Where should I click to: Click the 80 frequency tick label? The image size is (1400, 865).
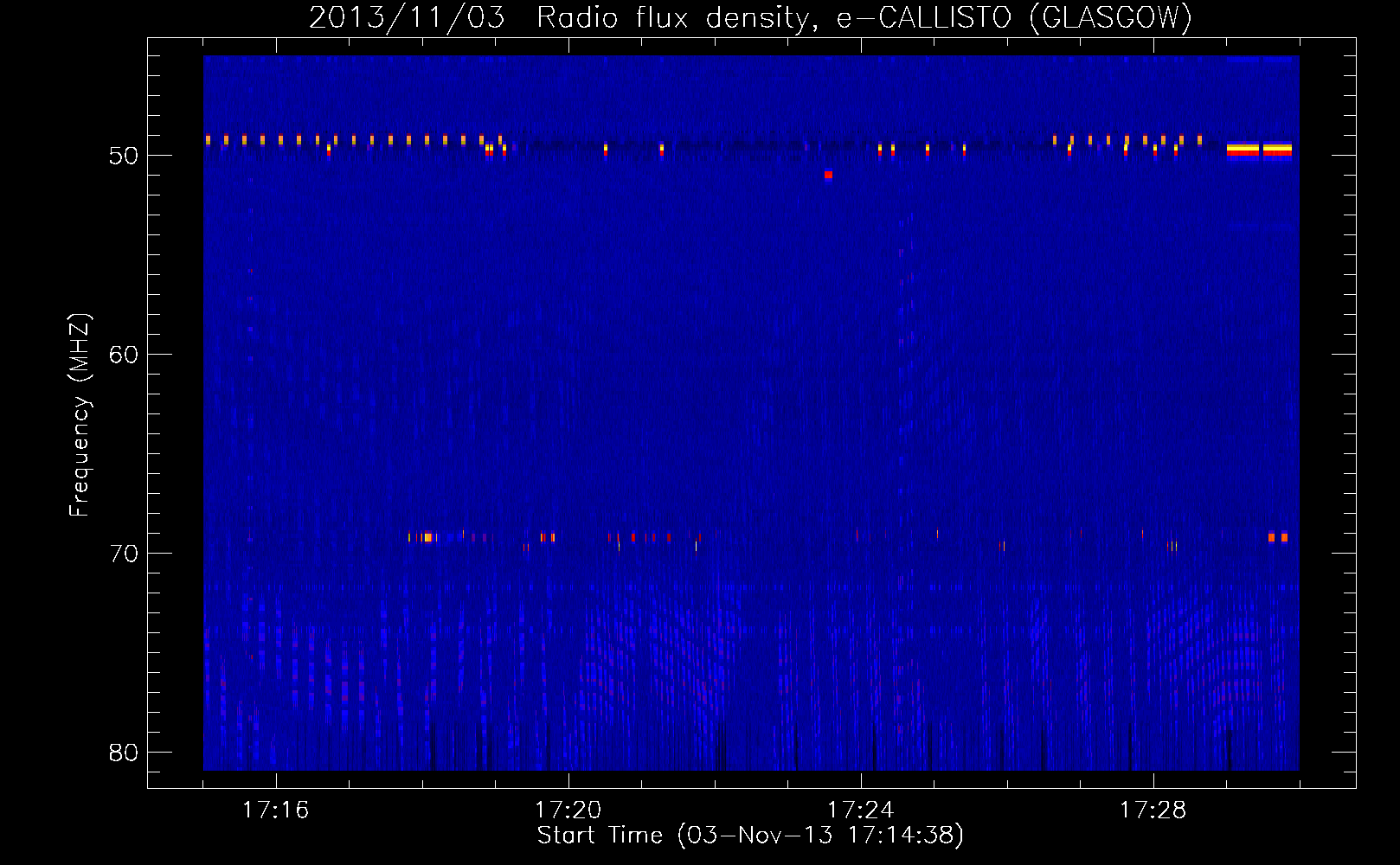[x=124, y=753]
